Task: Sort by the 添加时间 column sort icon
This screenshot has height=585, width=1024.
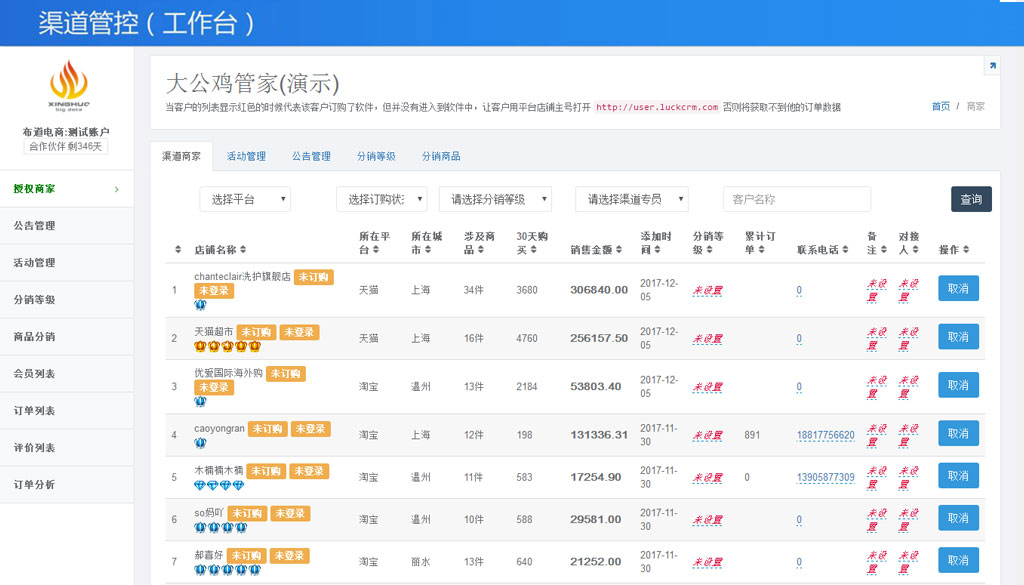Action: [657, 249]
